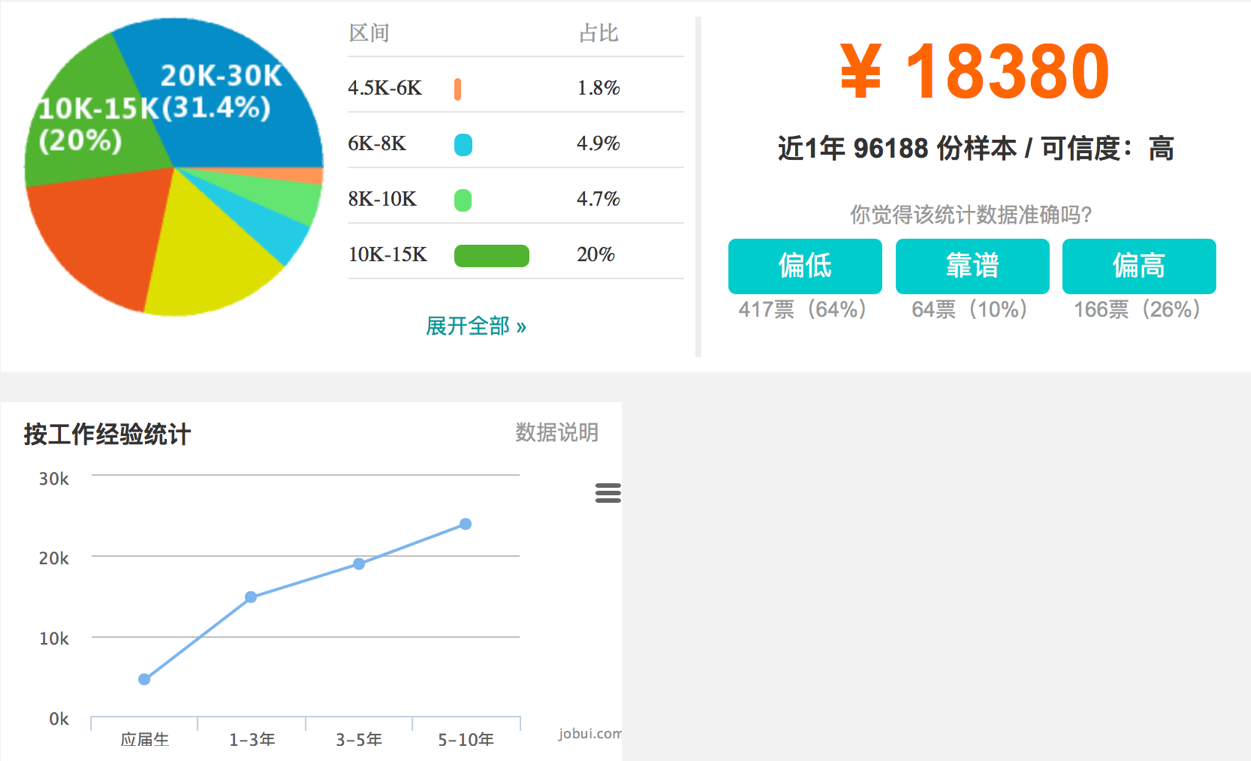The width and height of the screenshot is (1251, 761).
Task: Click the 4.7% percentage value
Action: [598, 199]
